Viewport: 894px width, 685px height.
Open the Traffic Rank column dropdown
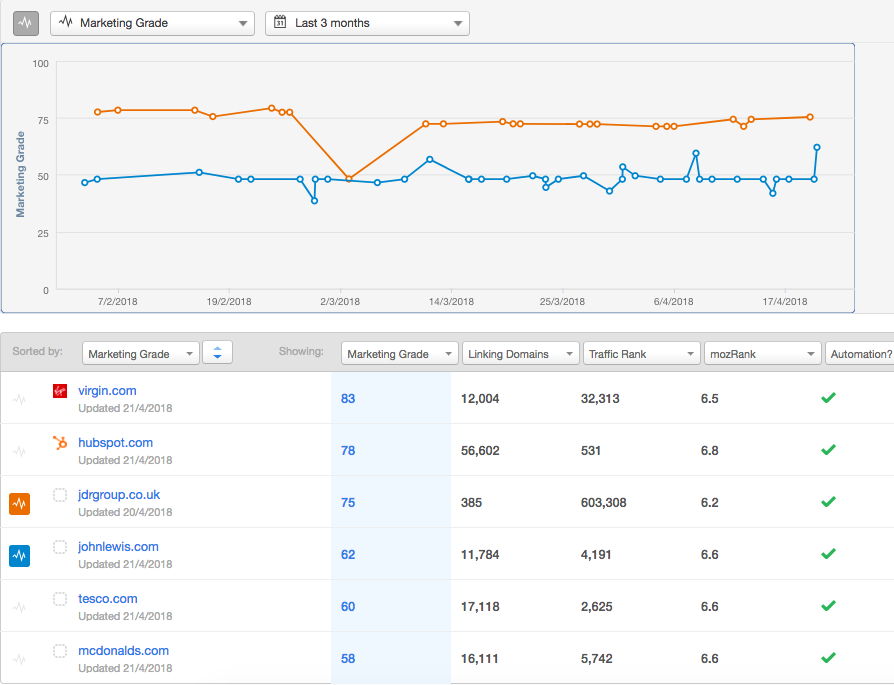[x=641, y=353]
